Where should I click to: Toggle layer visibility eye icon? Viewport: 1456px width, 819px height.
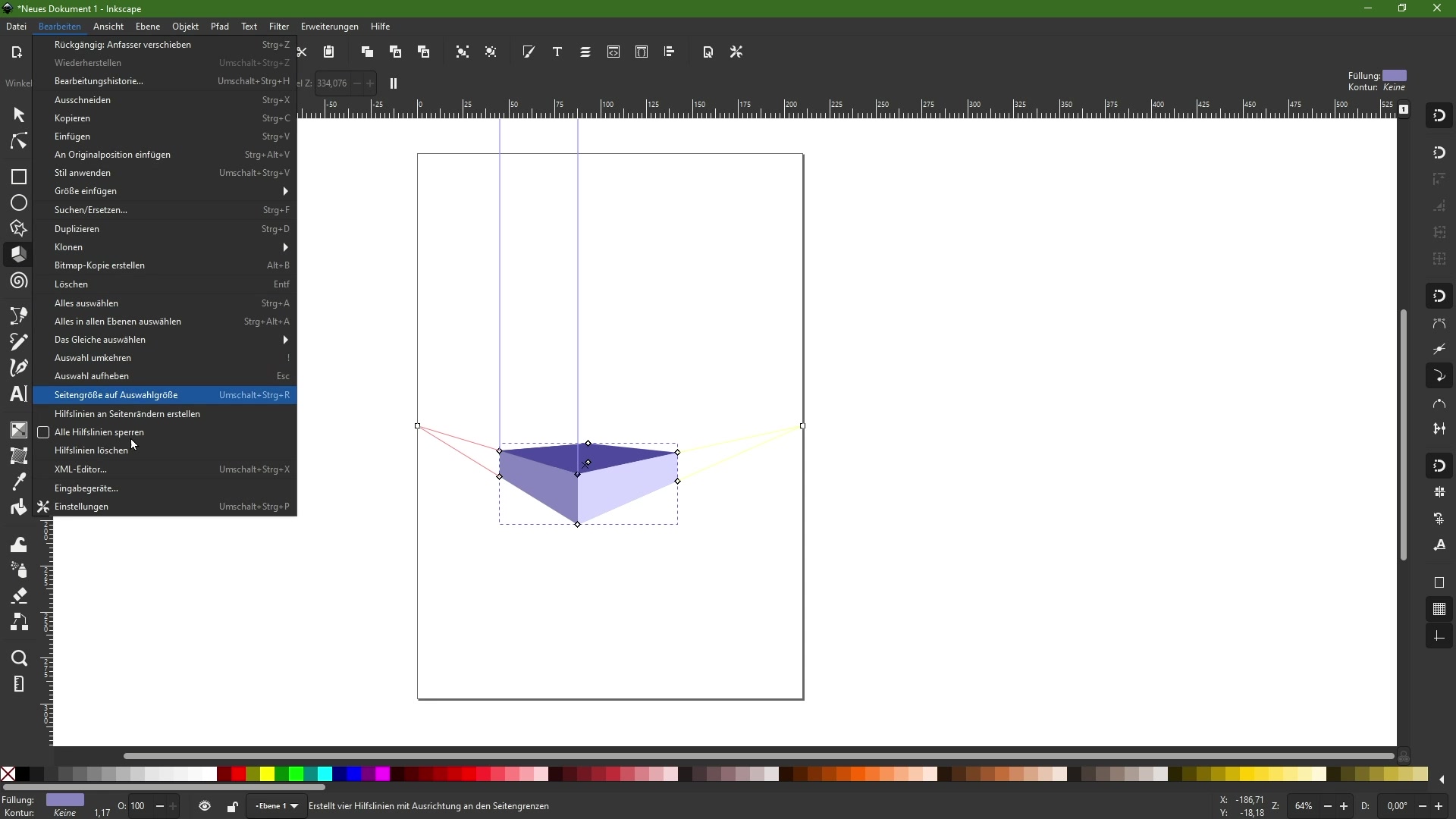click(205, 806)
